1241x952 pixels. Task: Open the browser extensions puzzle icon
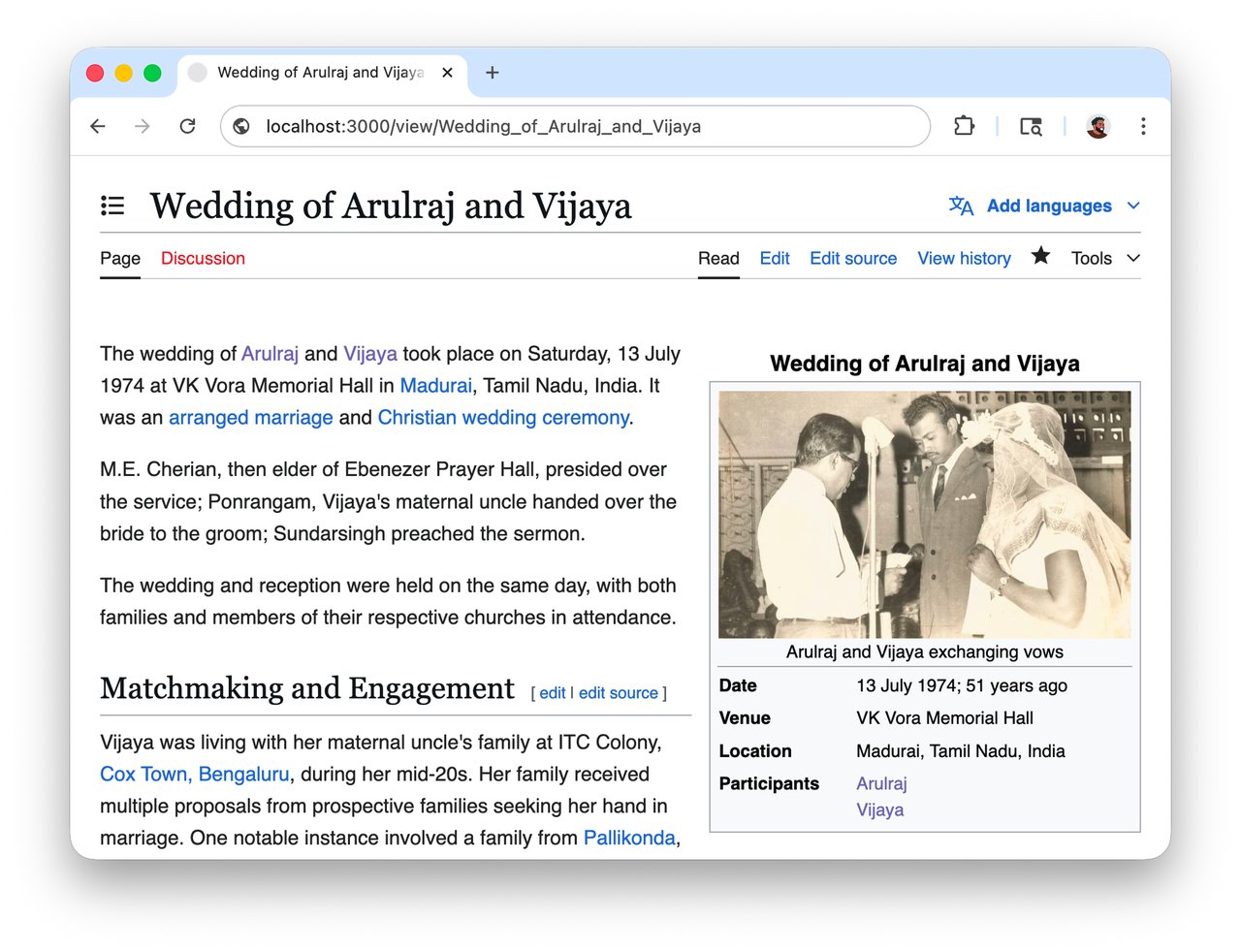click(964, 126)
